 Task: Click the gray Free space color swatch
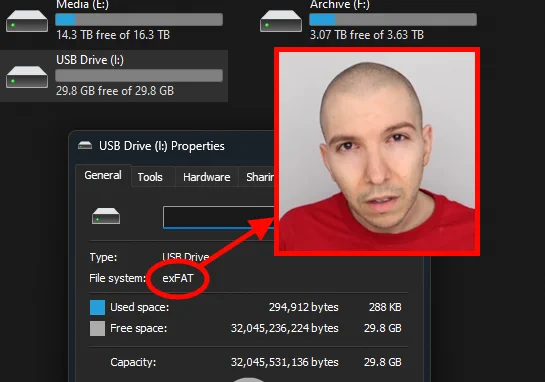(97, 328)
